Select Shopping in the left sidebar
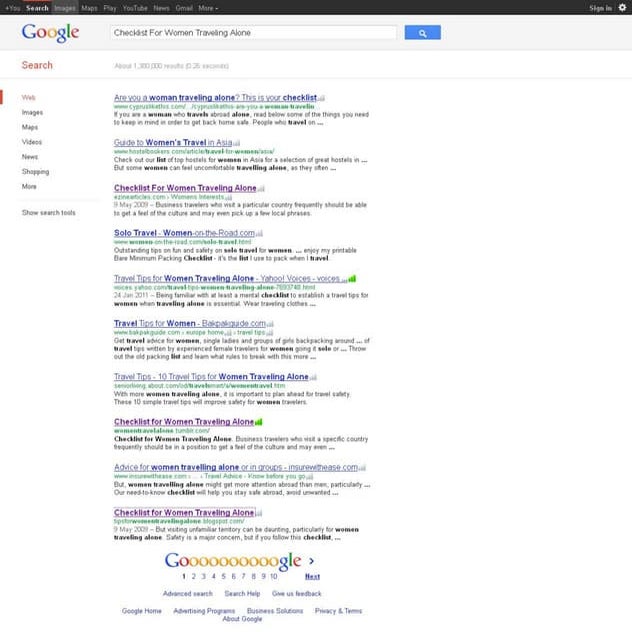This screenshot has height=632, width=632. tap(35, 172)
